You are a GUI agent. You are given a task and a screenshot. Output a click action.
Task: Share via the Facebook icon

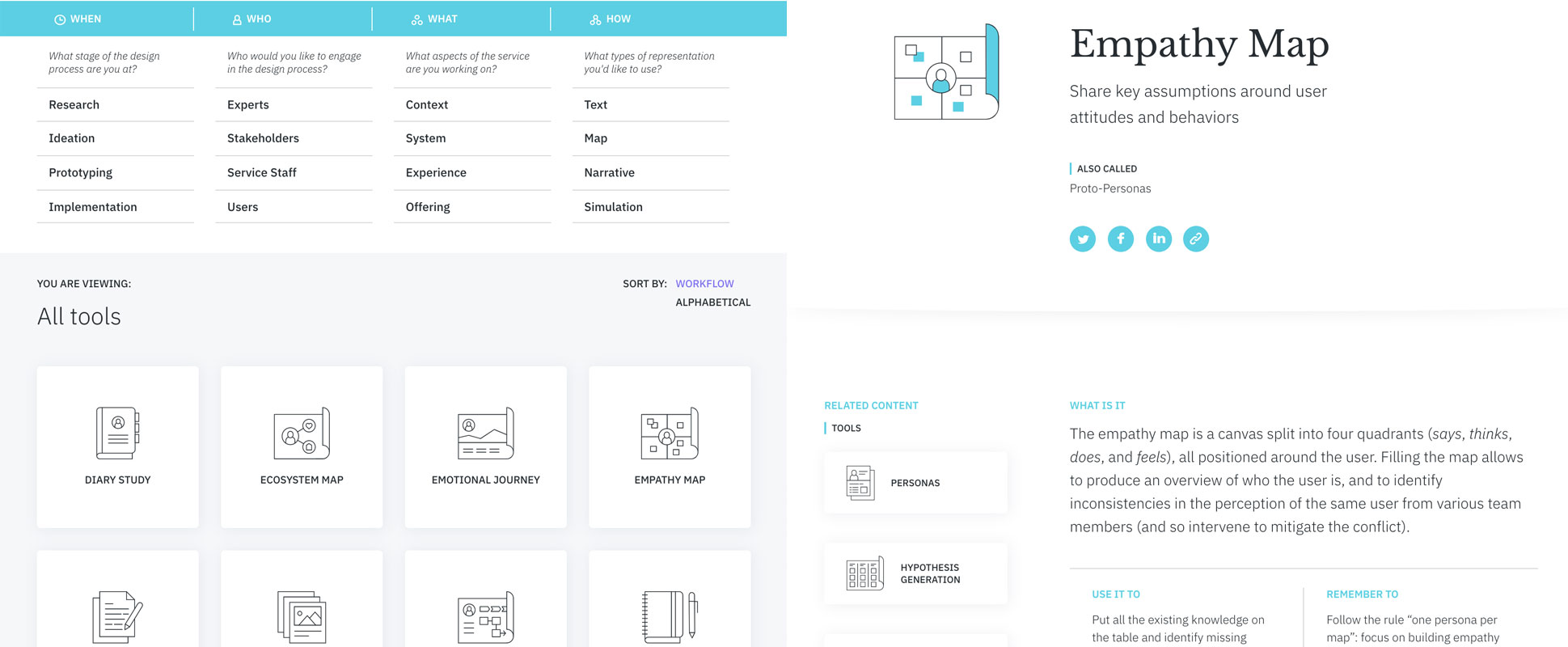[1120, 239]
